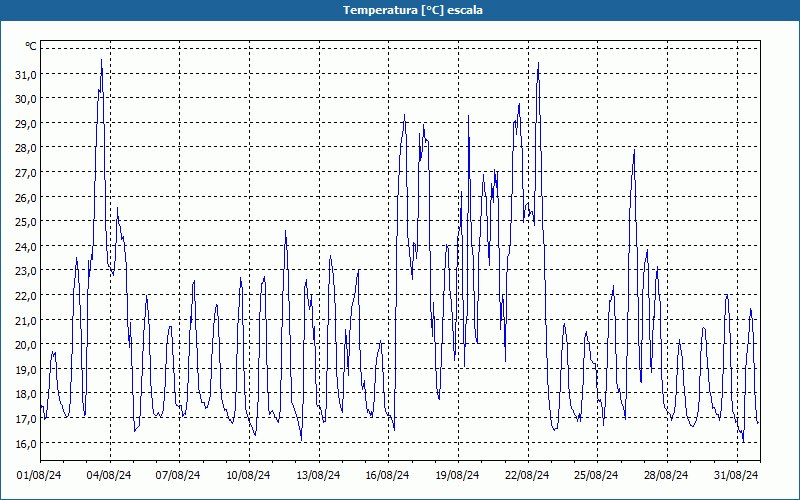This screenshot has height=500, width=800.
Task: Select the 21,0 y-axis label
Action: 26,320
